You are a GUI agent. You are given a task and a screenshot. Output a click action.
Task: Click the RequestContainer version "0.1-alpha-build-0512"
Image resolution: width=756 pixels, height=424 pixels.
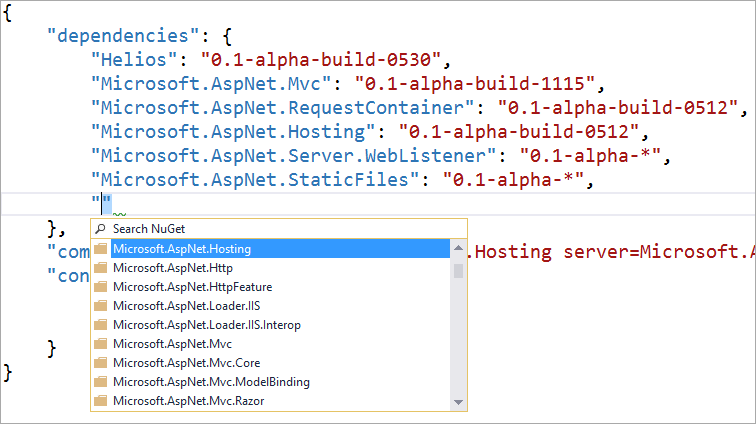pyautogui.click(x=618, y=108)
